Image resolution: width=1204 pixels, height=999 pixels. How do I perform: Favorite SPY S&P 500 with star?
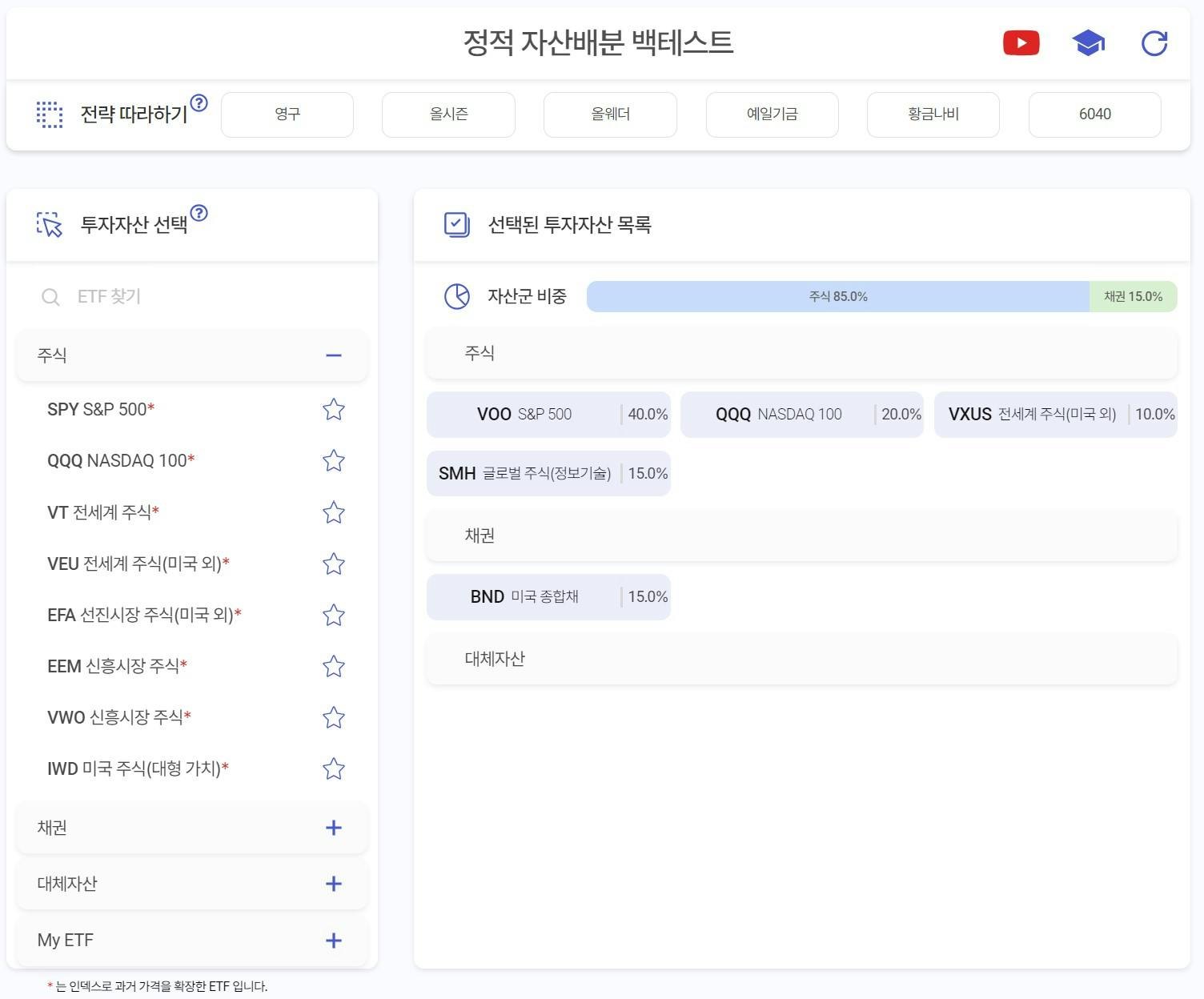click(334, 410)
